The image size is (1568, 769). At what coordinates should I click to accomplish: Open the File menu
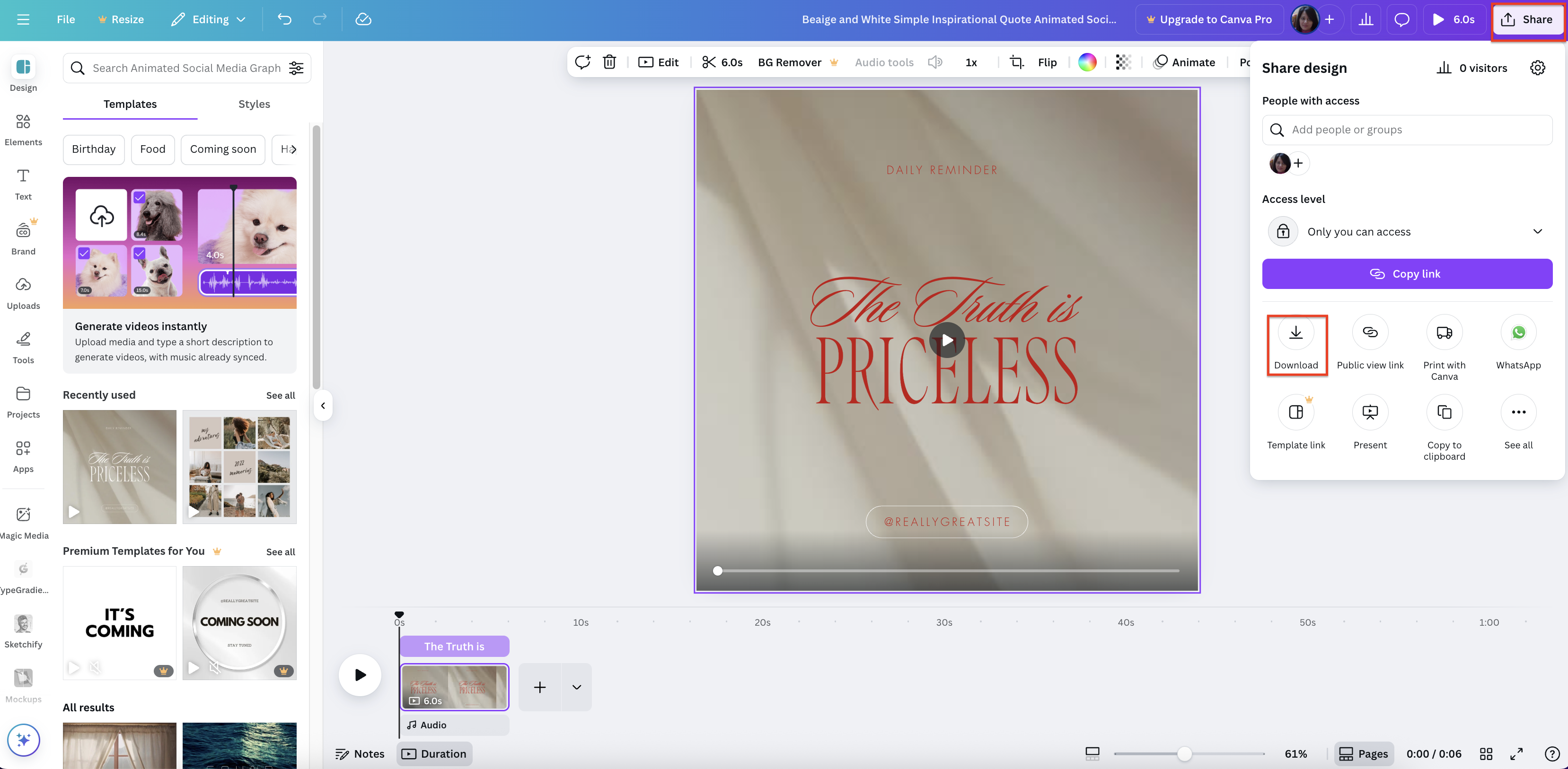click(66, 19)
